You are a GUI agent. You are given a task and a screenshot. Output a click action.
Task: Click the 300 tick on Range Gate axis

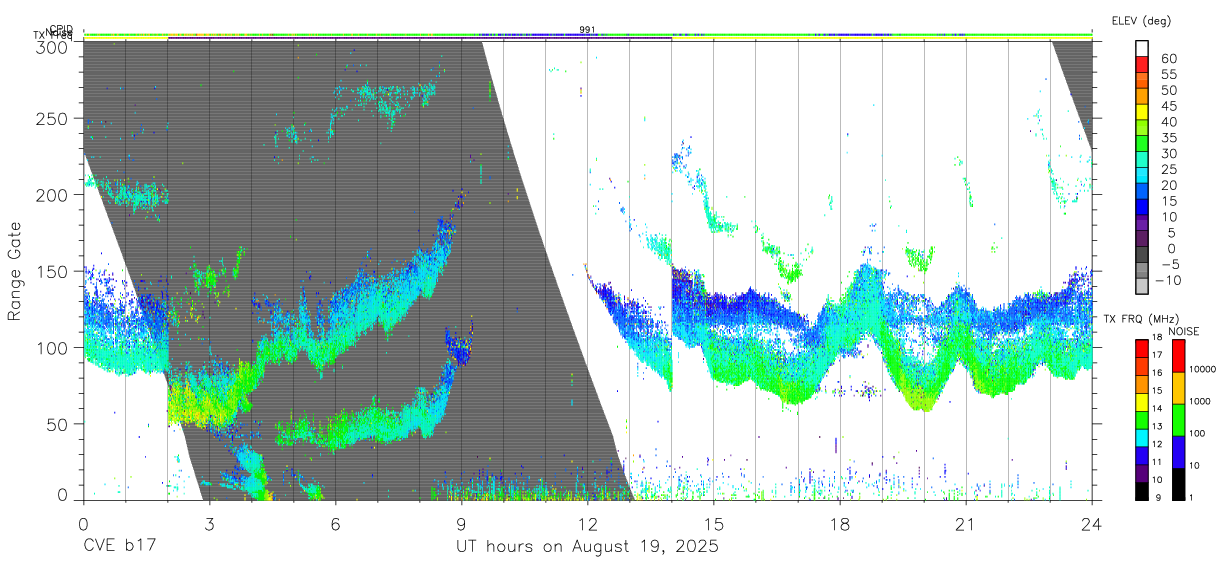[52, 46]
